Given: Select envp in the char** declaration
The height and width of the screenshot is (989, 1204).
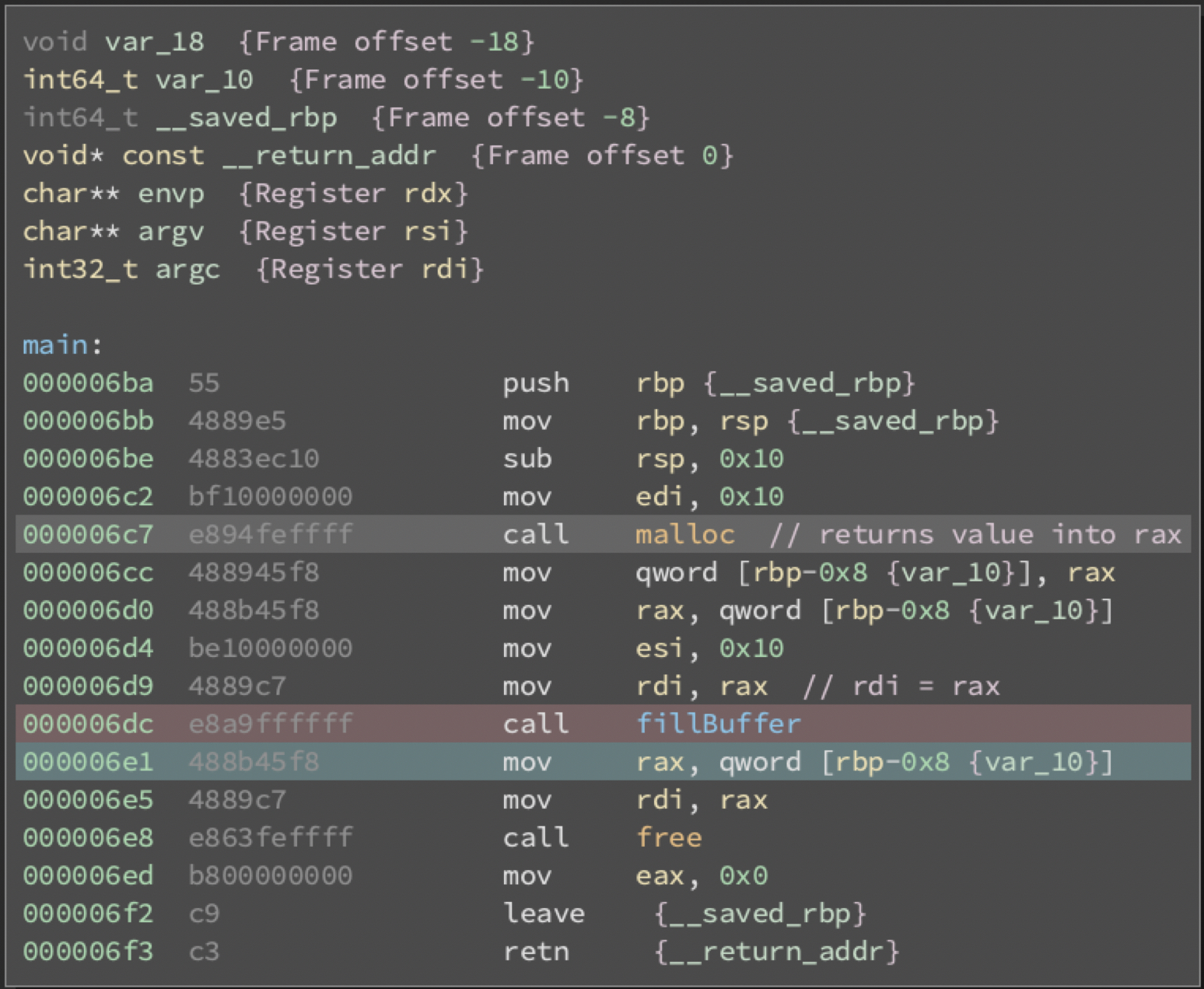Looking at the screenshot, I should (170, 194).
